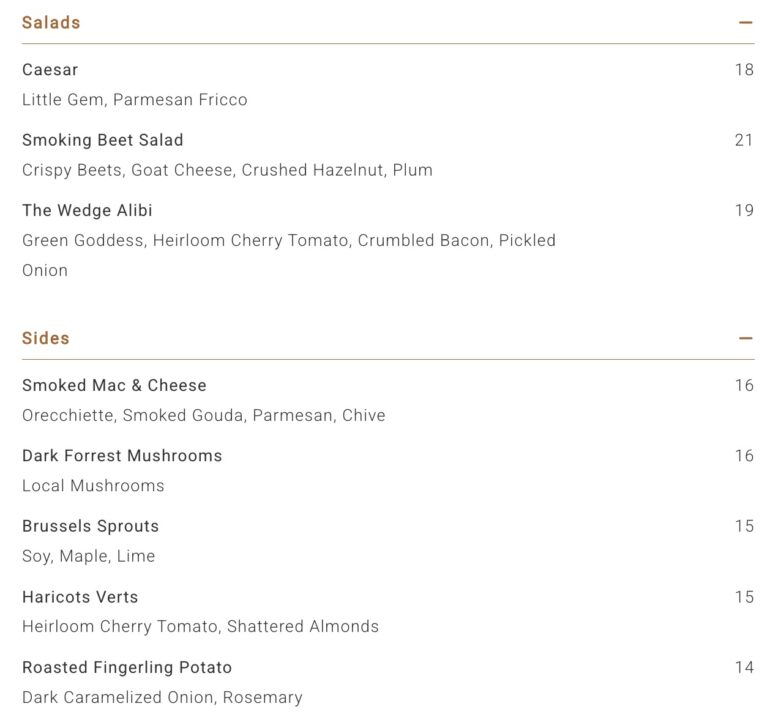Click the Soy, Maple, Lime description

point(88,556)
